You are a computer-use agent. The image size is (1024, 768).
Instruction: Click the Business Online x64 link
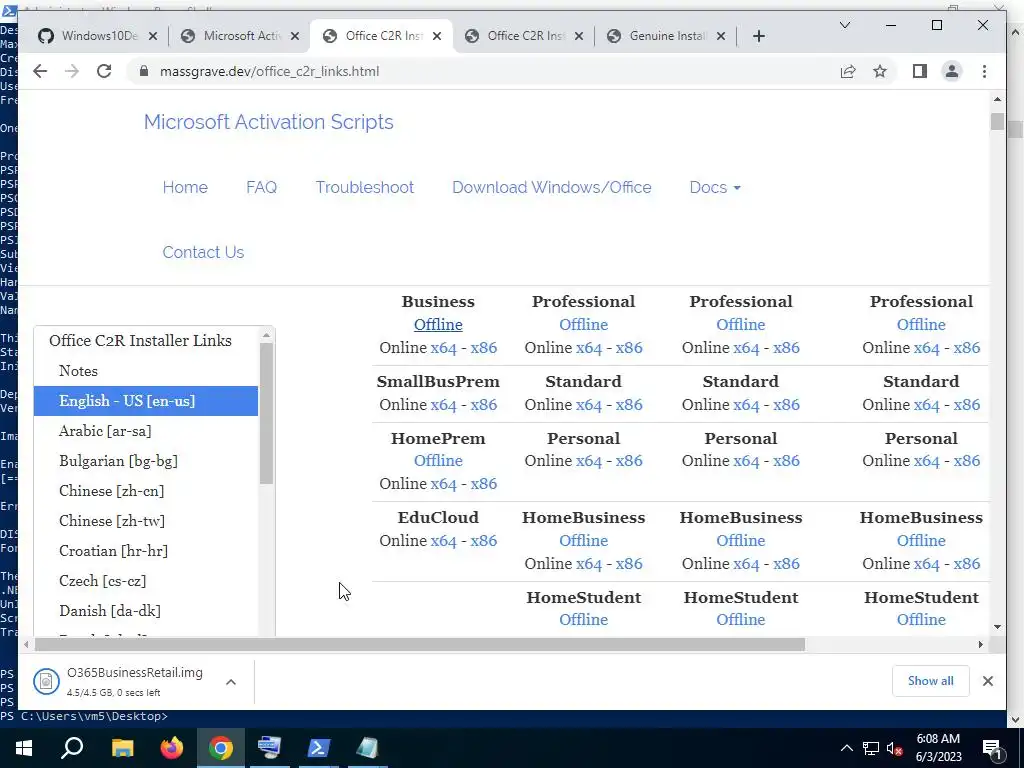coord(443,347)
